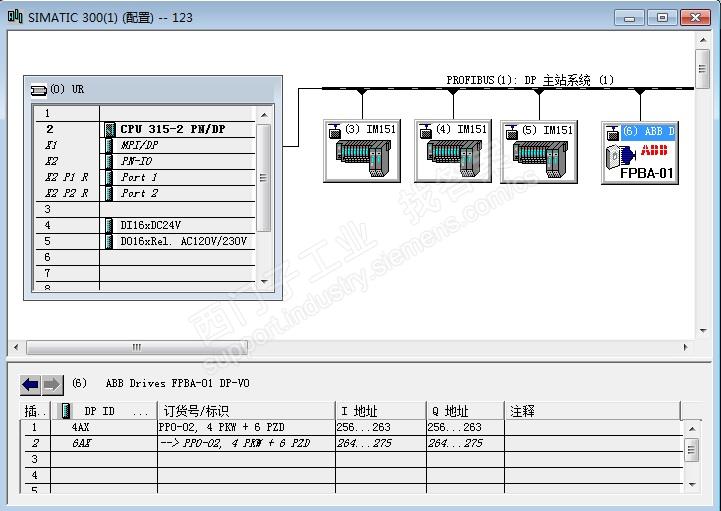Click the small DP slave symbol of station (4)
The width and height of the screenshot is (721, 511).
click(x=425, y=132)
